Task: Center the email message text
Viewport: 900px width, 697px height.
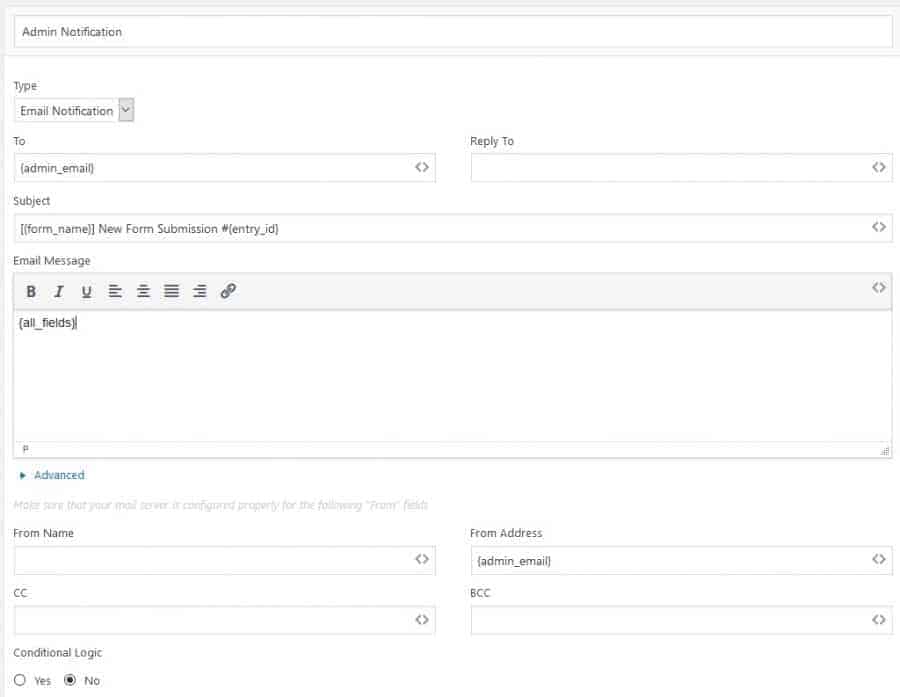Action: 143,291
